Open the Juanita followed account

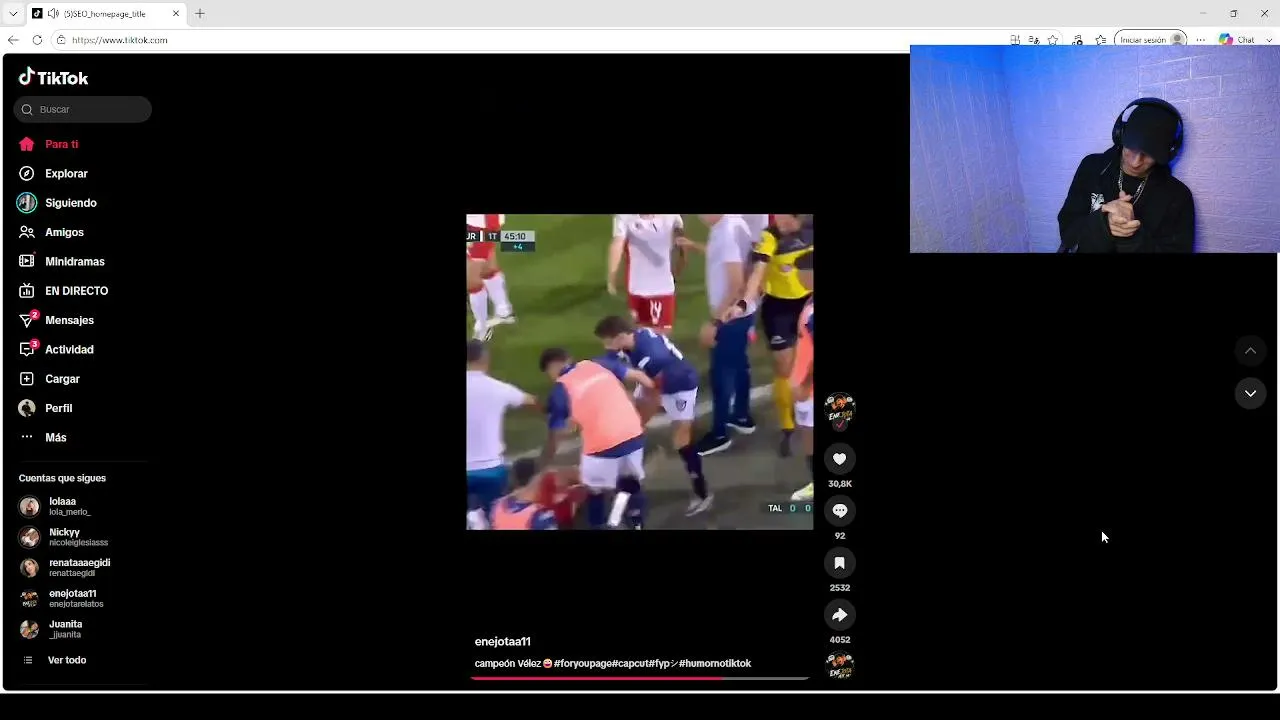(x=52, y=629)
